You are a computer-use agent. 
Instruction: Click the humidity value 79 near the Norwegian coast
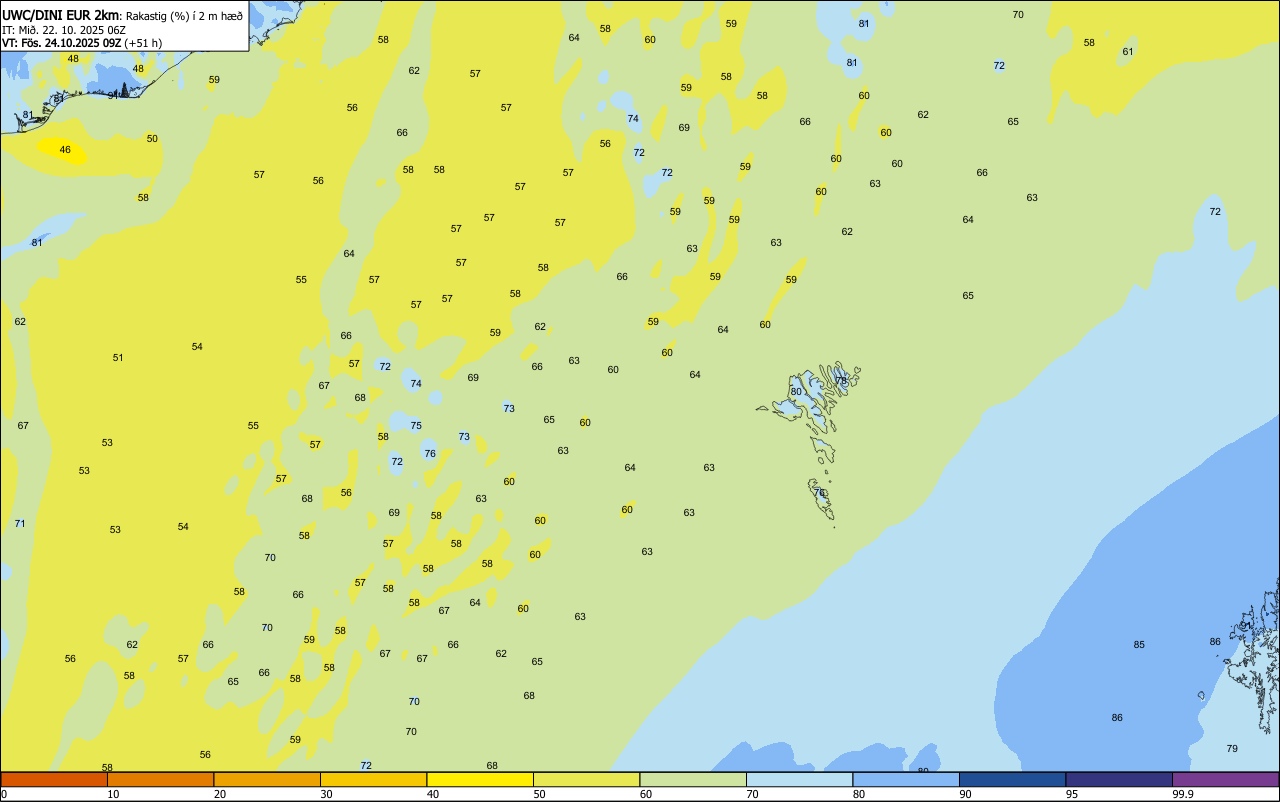(x=1232, y=749)
